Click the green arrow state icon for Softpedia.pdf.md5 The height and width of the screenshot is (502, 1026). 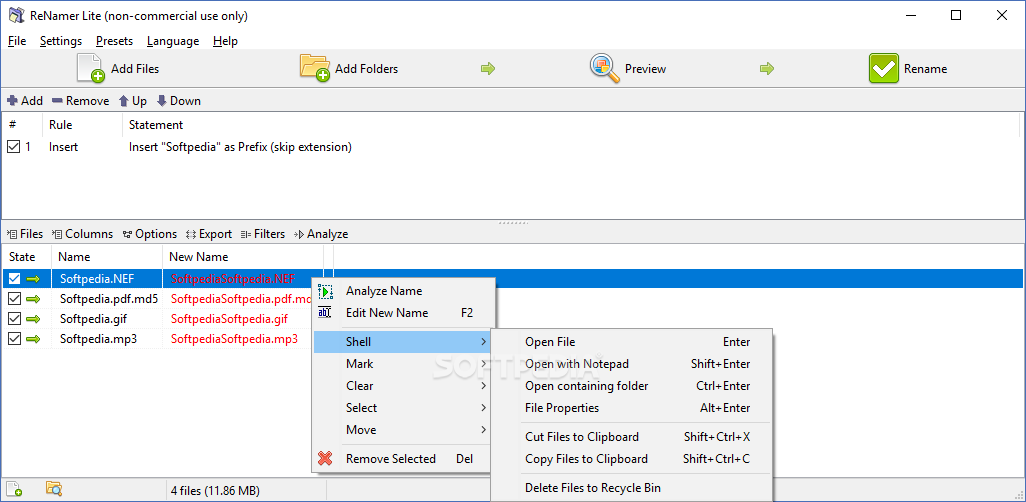(x=33, y=299)
